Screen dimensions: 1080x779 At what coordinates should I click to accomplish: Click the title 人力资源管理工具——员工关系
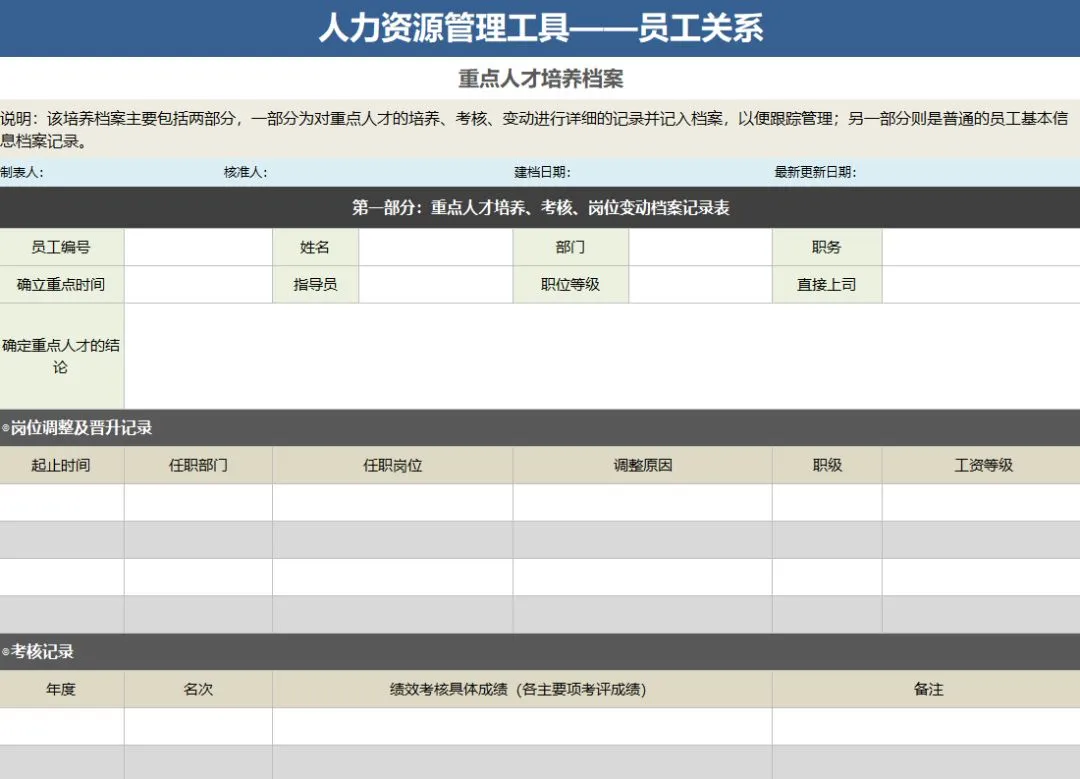(541, 28)
